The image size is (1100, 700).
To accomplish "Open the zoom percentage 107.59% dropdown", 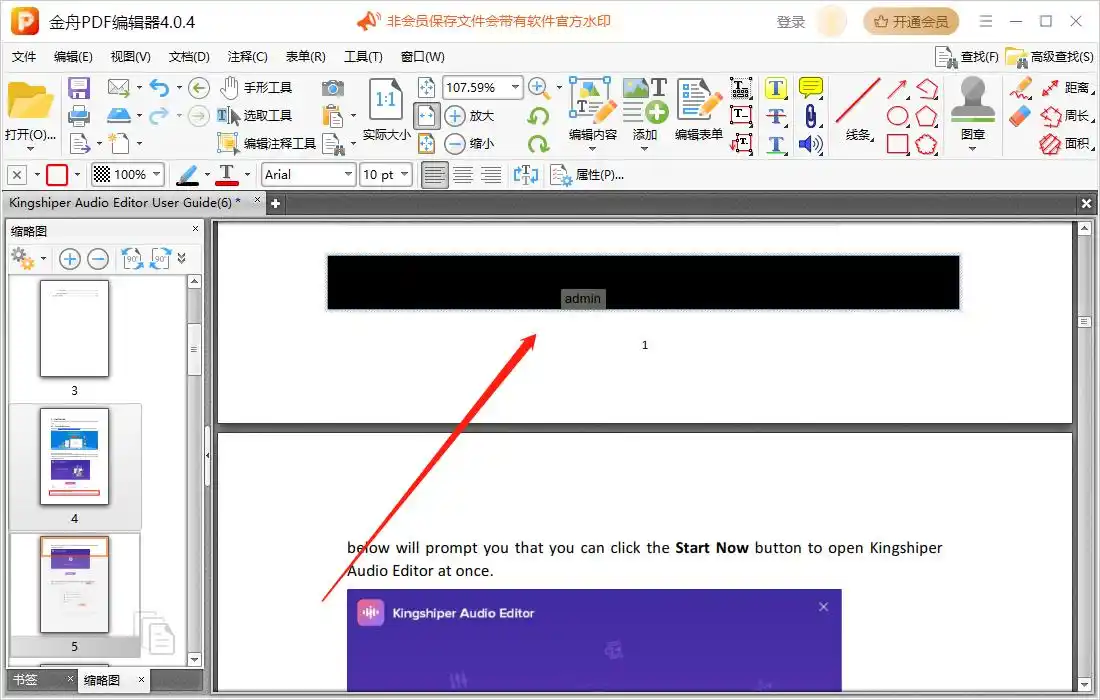I will pyautogui.click(x=516, y=88).
